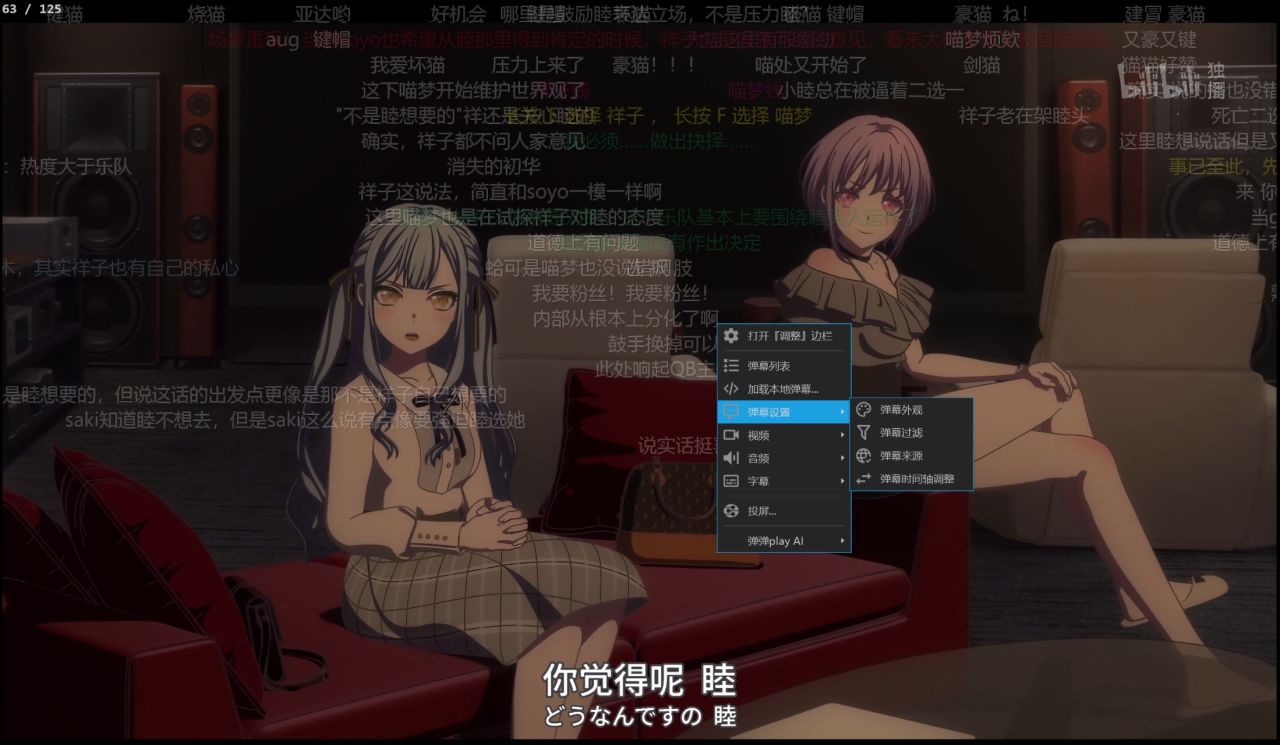1280x745 pixels.
Task: Click the list icon next to 弹幕列表
Action: [731, 366]
